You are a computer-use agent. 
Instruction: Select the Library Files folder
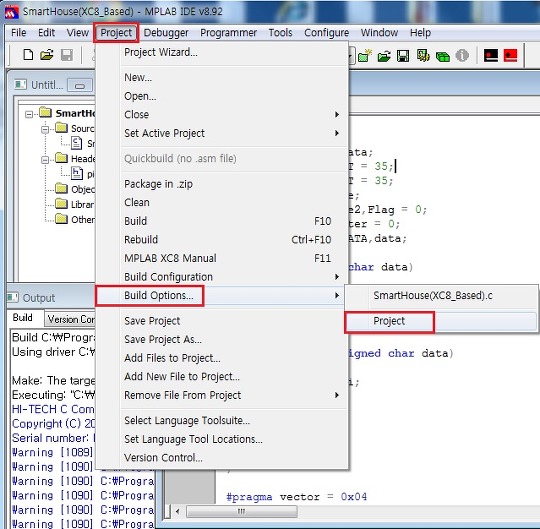[x=62, y=204]
